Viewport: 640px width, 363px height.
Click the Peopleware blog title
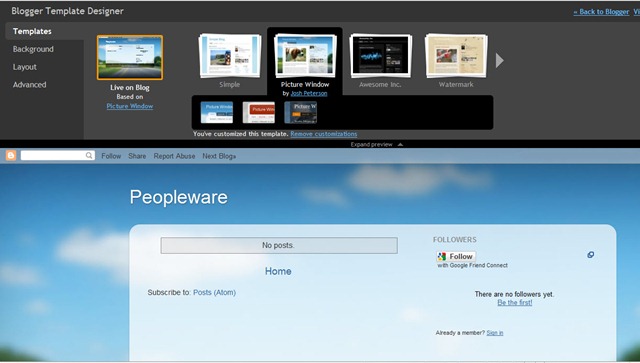point(179,197)
